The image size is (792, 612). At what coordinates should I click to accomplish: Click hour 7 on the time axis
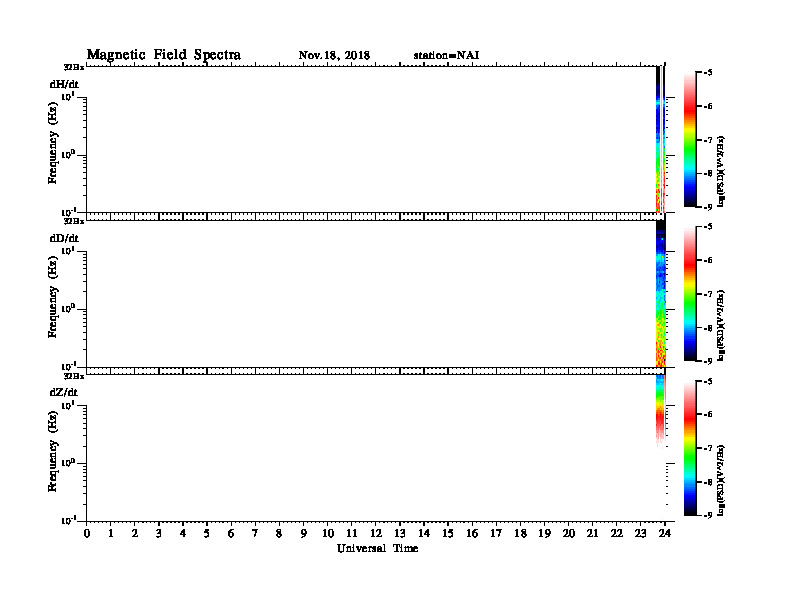pos(256,534)
